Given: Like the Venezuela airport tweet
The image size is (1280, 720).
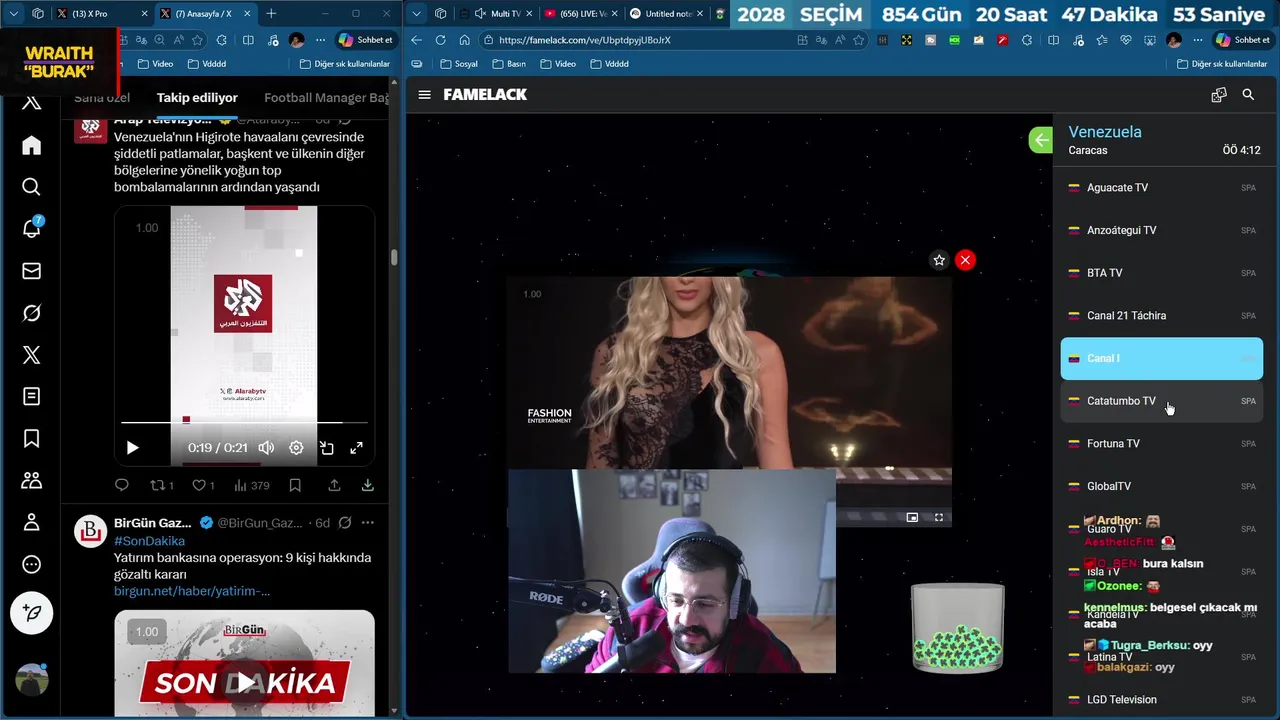Looking at the screenshot, I should pyautogui.click(x=203, y=485).
